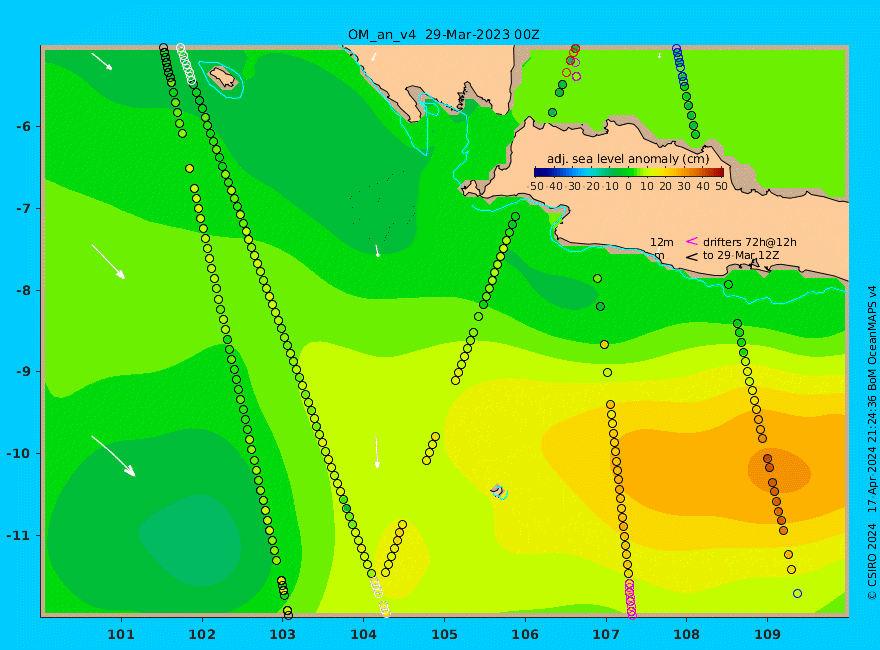Click the large white current arrow near latitude -10
Image resolution: width=880 pixels, height=650 pixels.
point(113,456)
